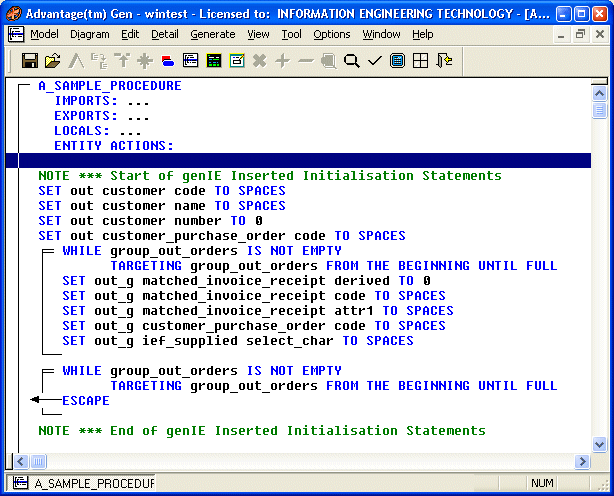The image size is (614, 496).
Task: Click the Open folder toolbar icon
Action: coord(53,61)
